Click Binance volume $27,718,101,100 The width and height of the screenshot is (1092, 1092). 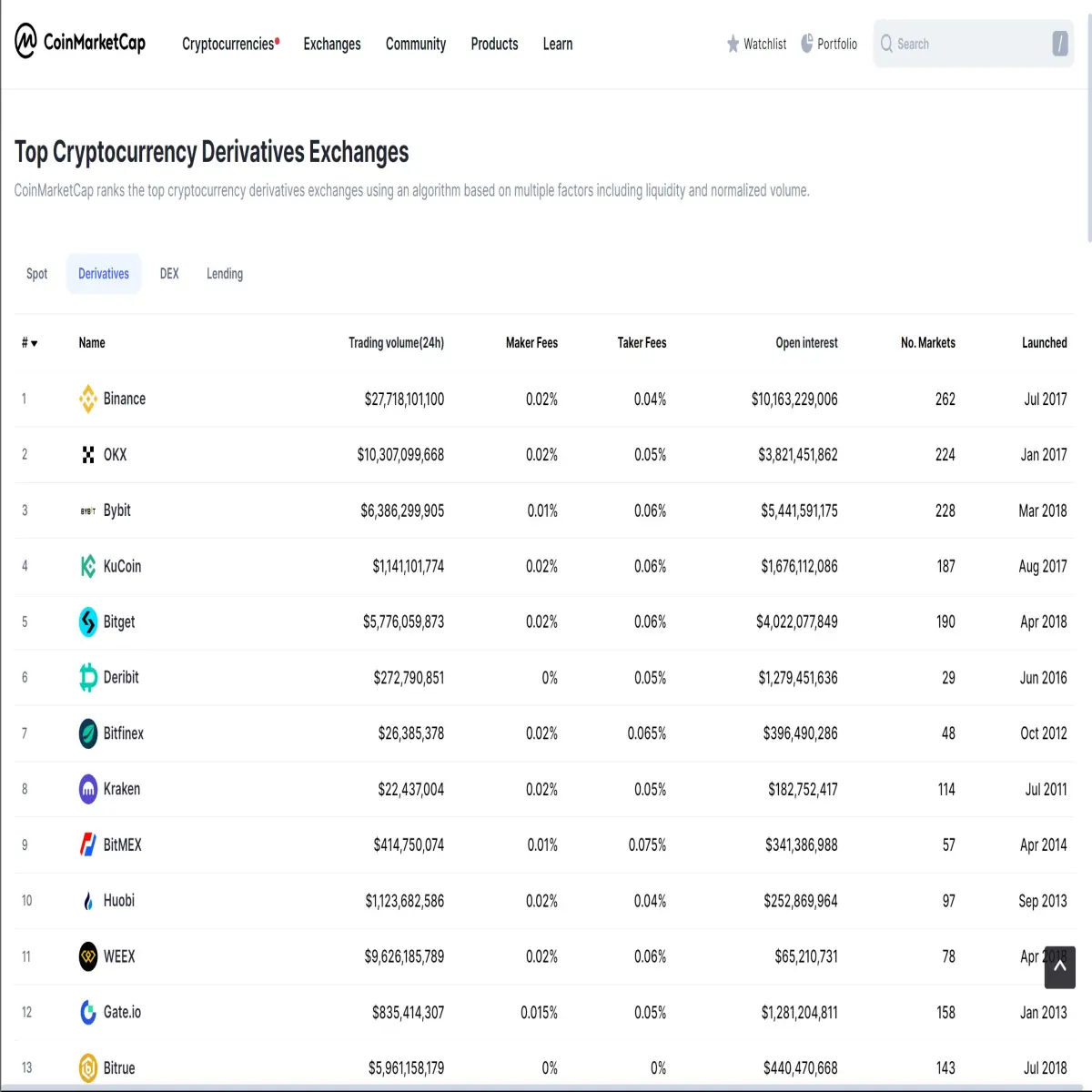(x=404, y=399)
